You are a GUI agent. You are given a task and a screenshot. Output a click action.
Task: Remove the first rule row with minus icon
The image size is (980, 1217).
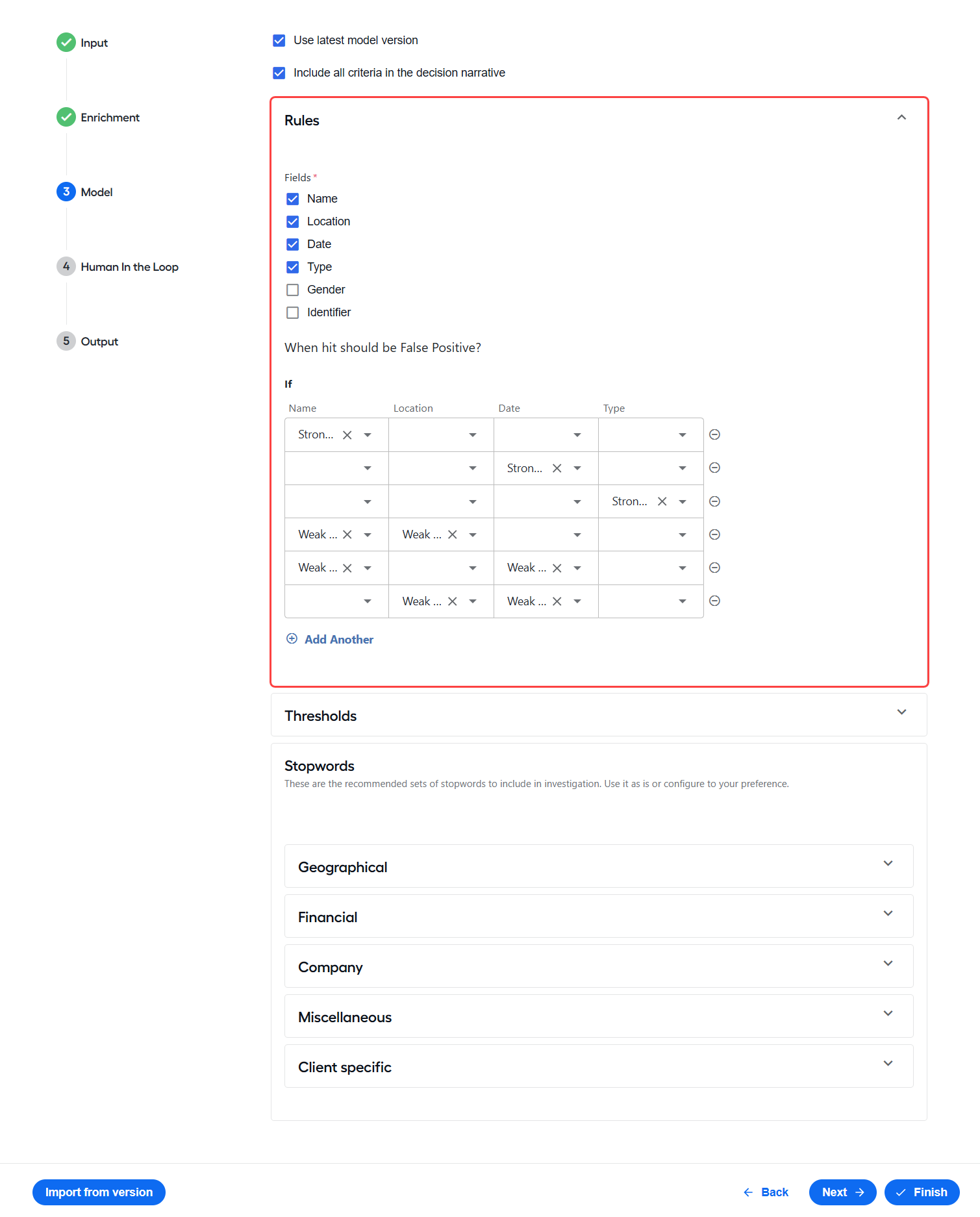click(x=714, y=434)
